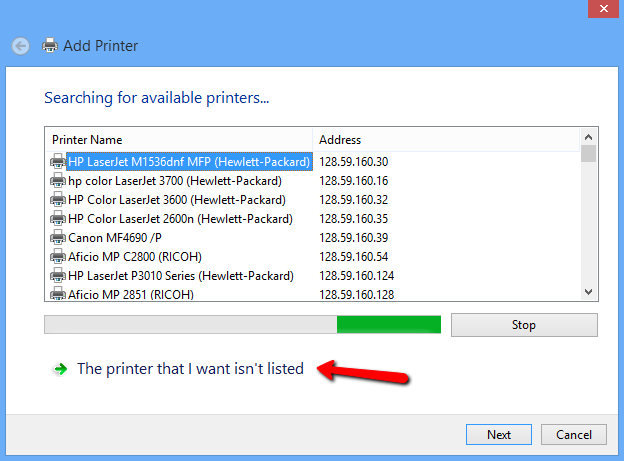Click the Canon MF4690 /P printer icon
The image size is (624, 461).
[58, 237]
